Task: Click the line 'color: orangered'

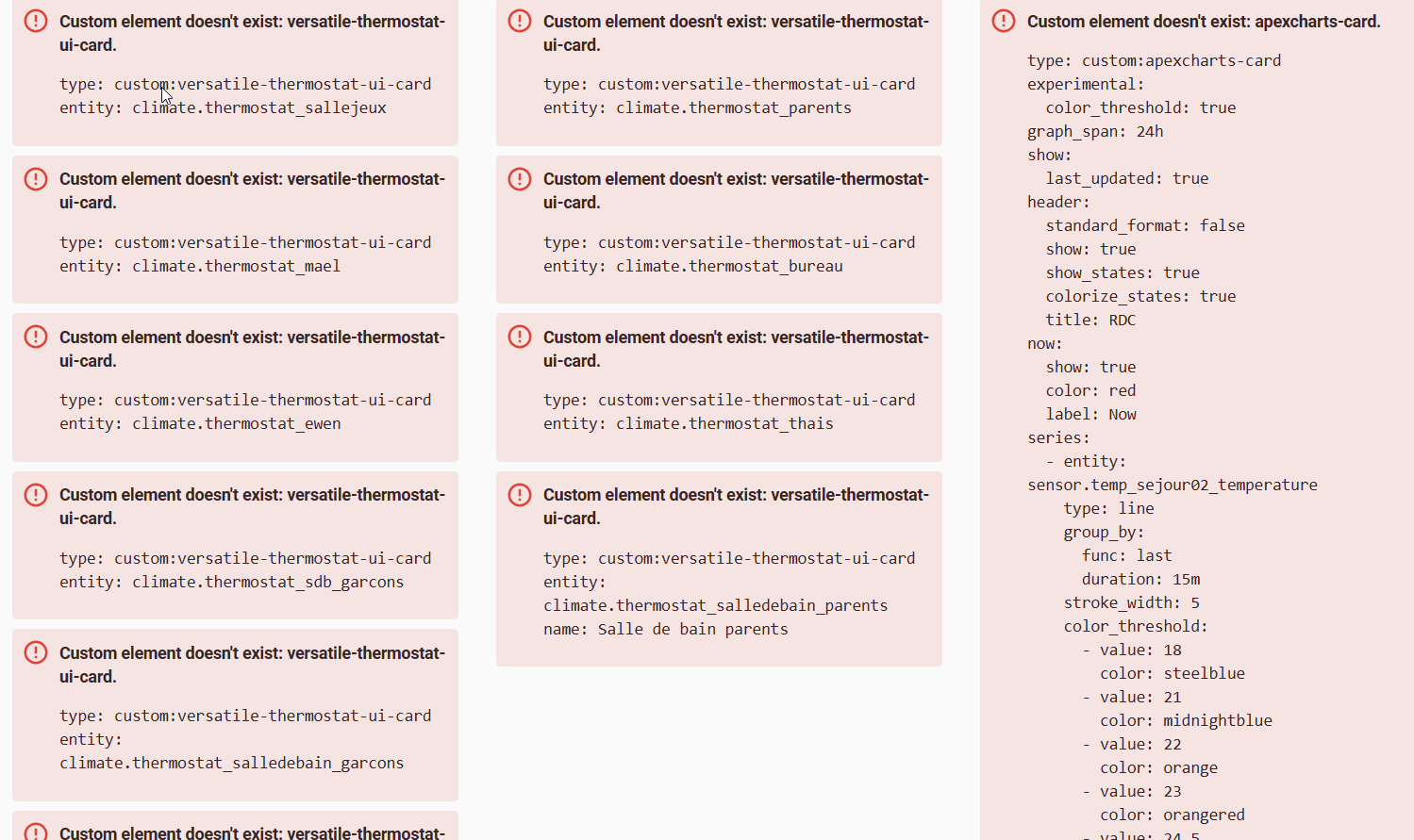Action: tap(1173, 815)
